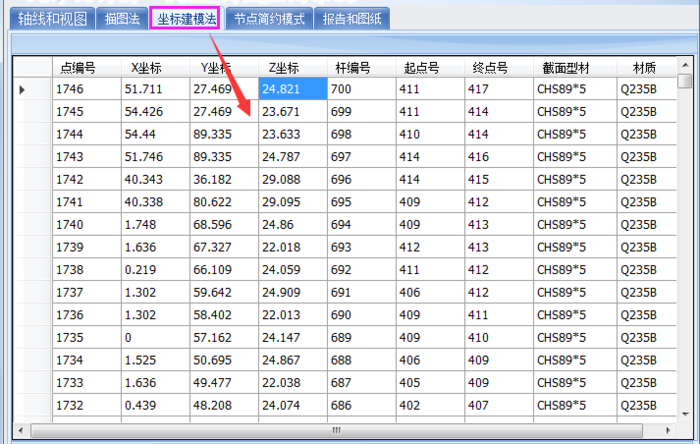Click the X坐标 column header
This screenshot has width=700, height=444.
pyautogui.click(x=156, y=68)
